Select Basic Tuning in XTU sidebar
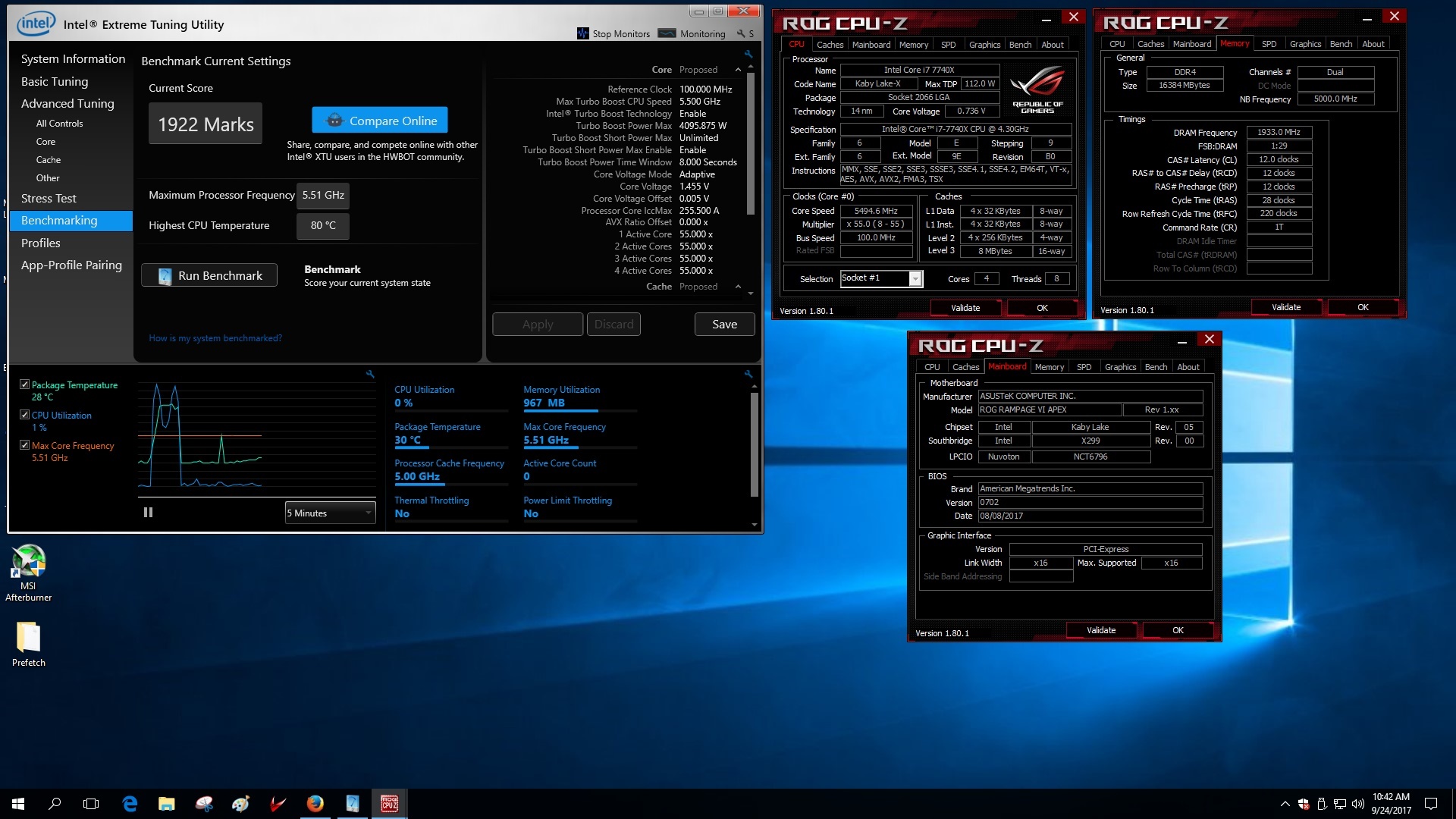Image resolution: width=1456 pixels, height=819 pixels. click(55, 81)
